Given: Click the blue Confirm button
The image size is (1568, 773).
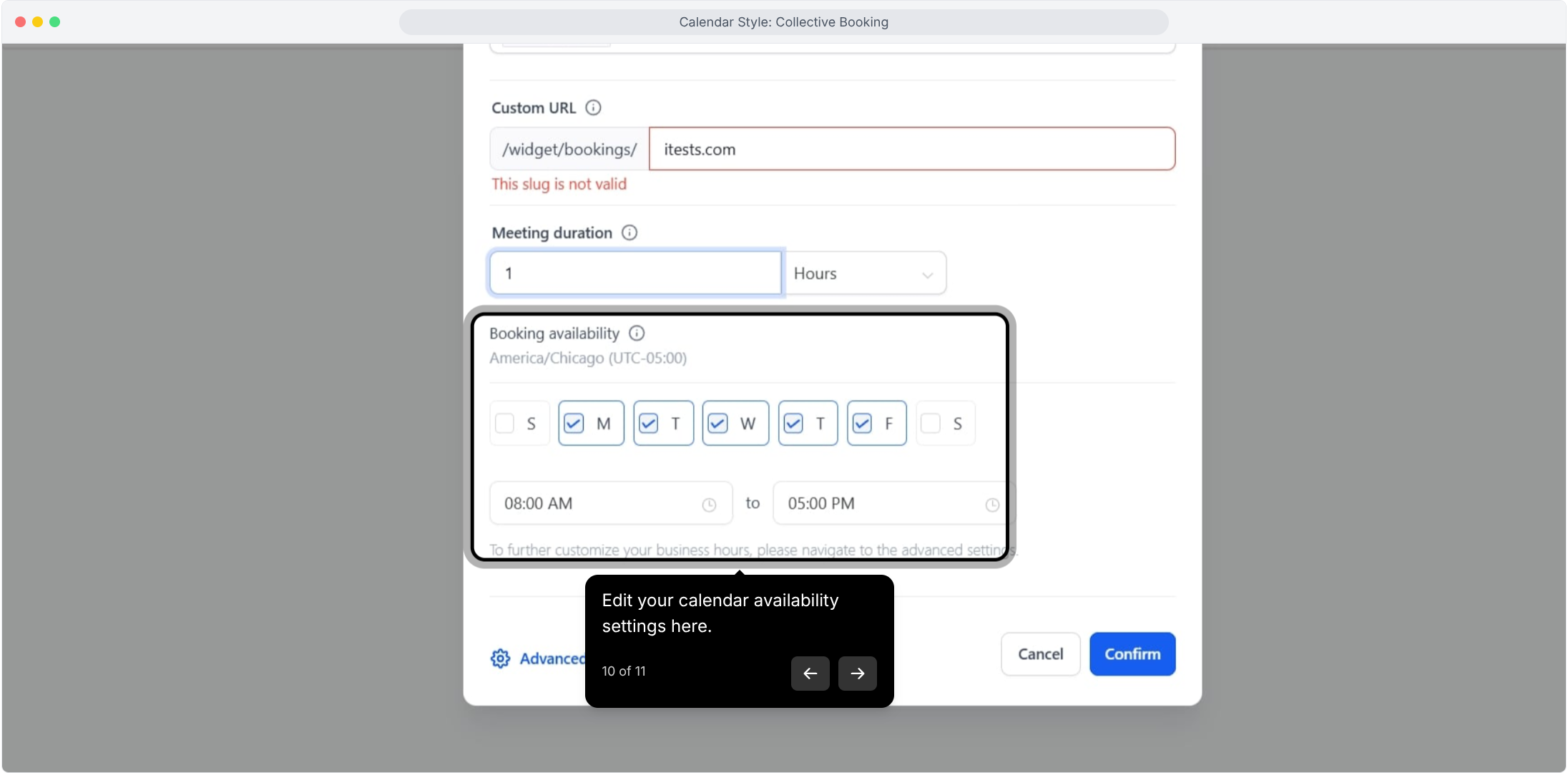Looking at the screenshot, I should click(1132, 654).
